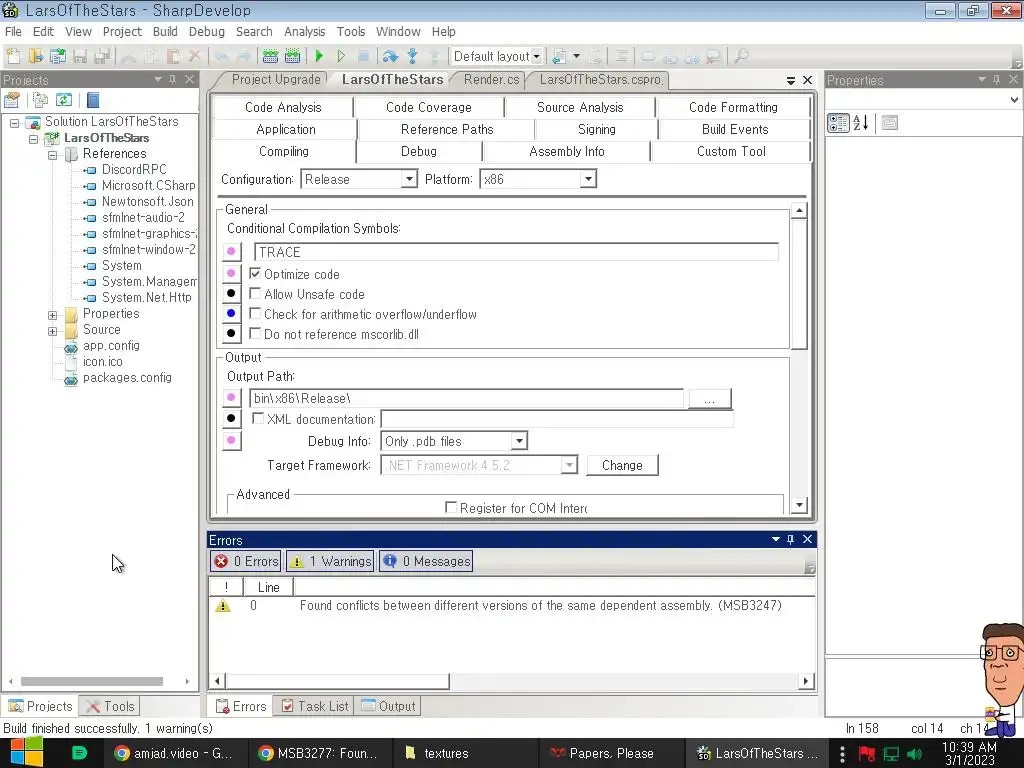
Task: Expand the Source folder node
Action: coord(53,330)
